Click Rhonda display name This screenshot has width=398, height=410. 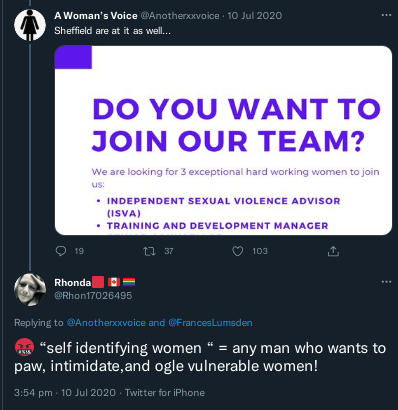(x=72, y=283)
